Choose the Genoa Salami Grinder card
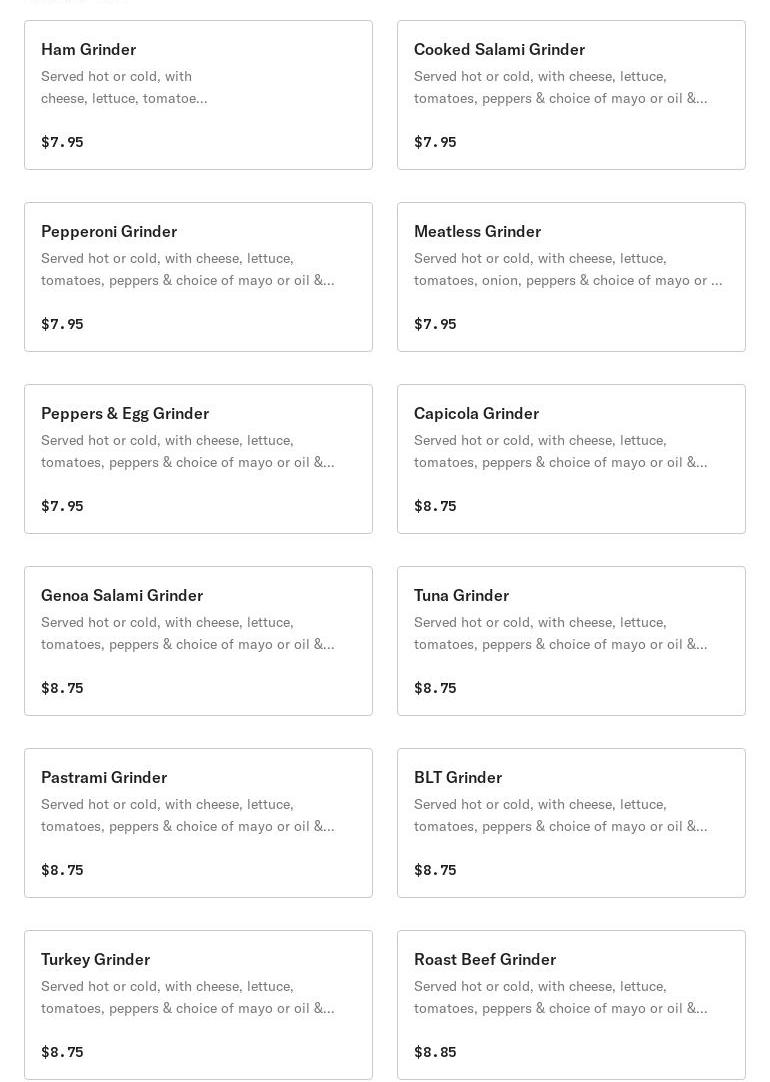This screenshot has height=1082, width=770. (x=198, y=641)
